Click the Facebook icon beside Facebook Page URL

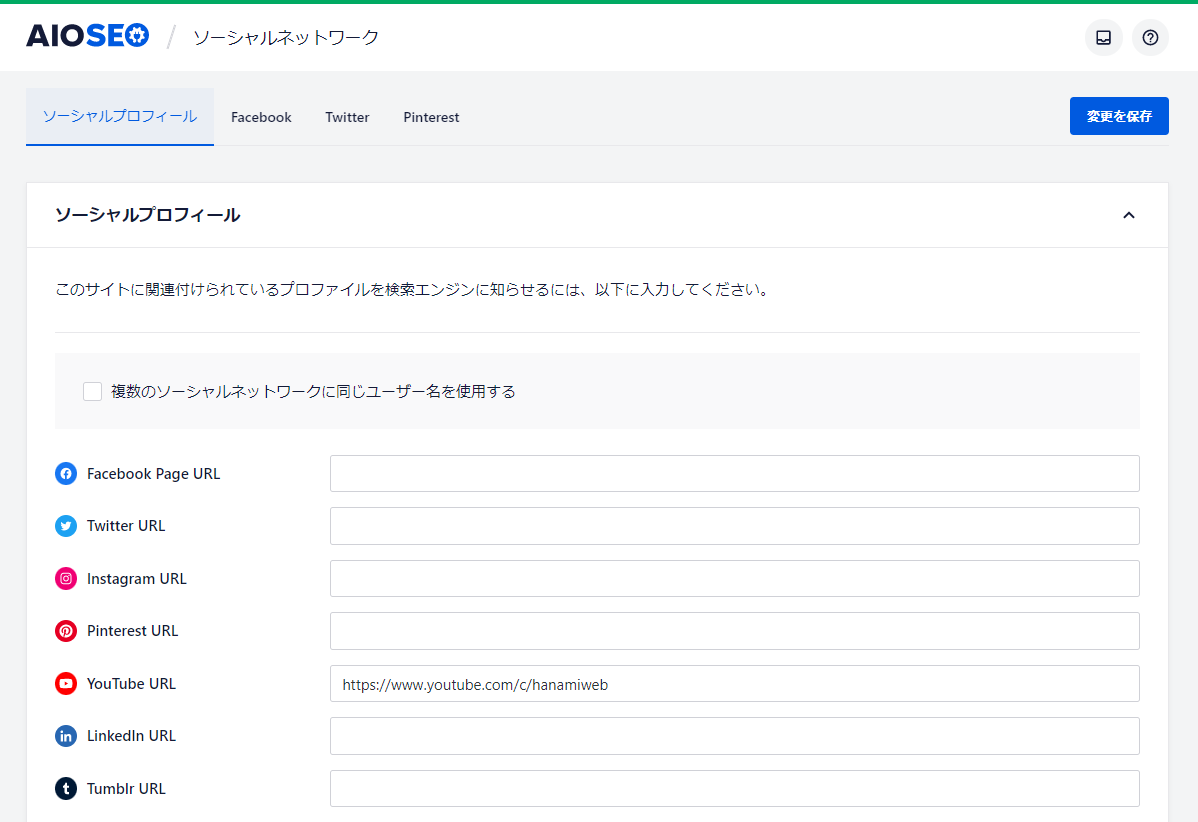click(x=66, y=474)
